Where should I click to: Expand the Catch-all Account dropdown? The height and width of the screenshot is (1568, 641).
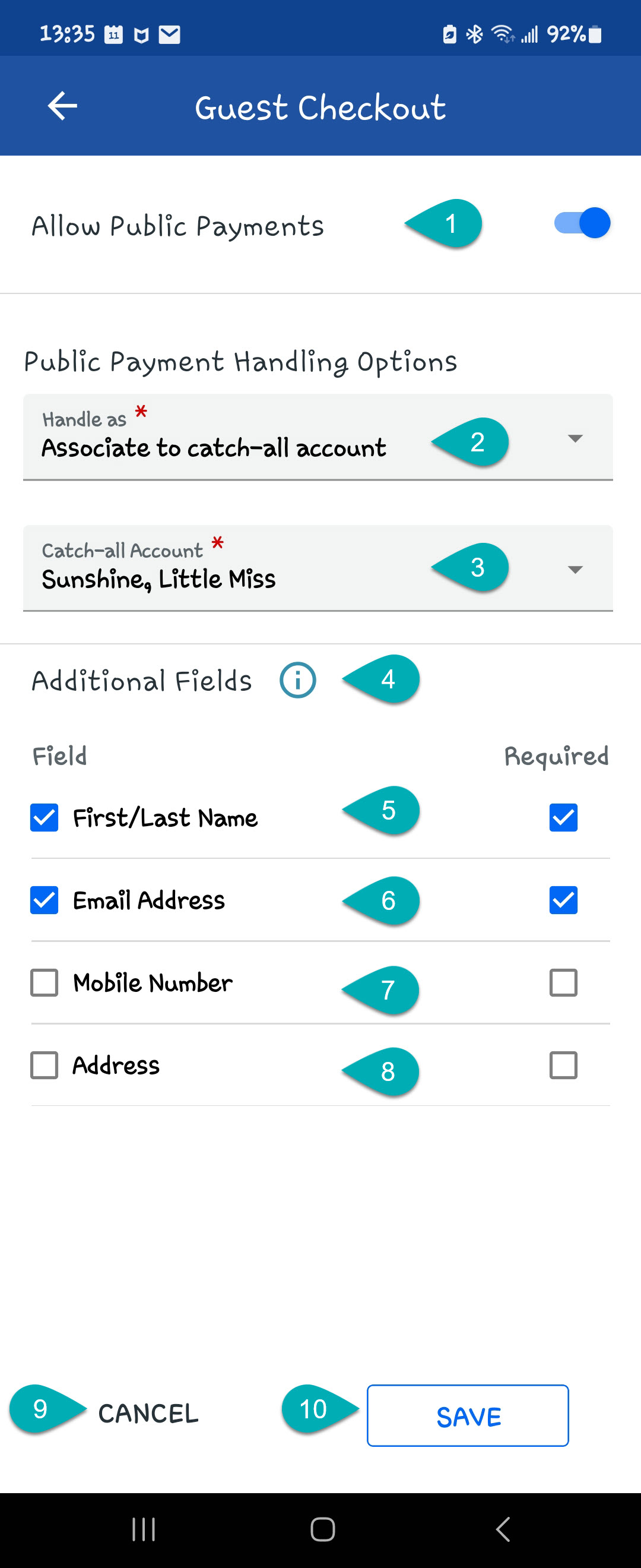click(x=318, y=568)
